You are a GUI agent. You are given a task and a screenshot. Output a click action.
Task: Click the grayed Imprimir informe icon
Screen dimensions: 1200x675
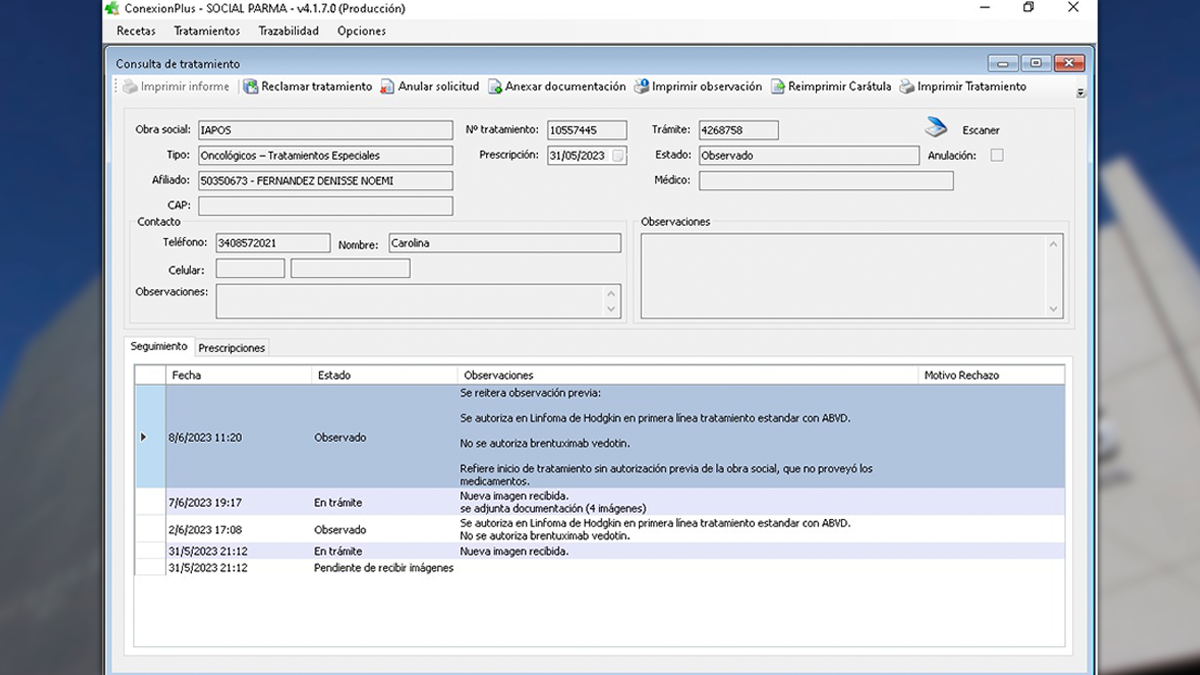click(130, 87)
